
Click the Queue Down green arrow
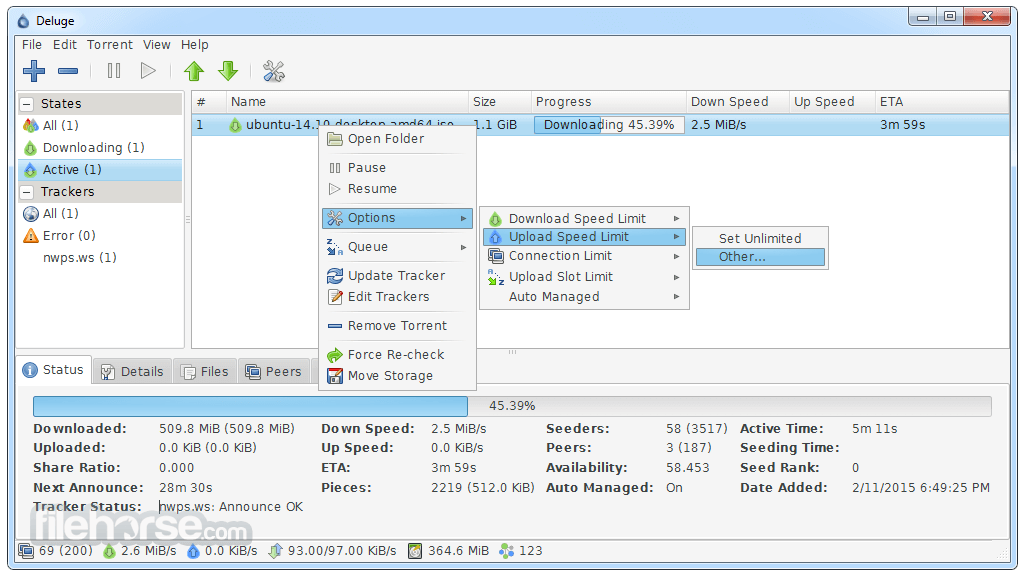point(228,71)
